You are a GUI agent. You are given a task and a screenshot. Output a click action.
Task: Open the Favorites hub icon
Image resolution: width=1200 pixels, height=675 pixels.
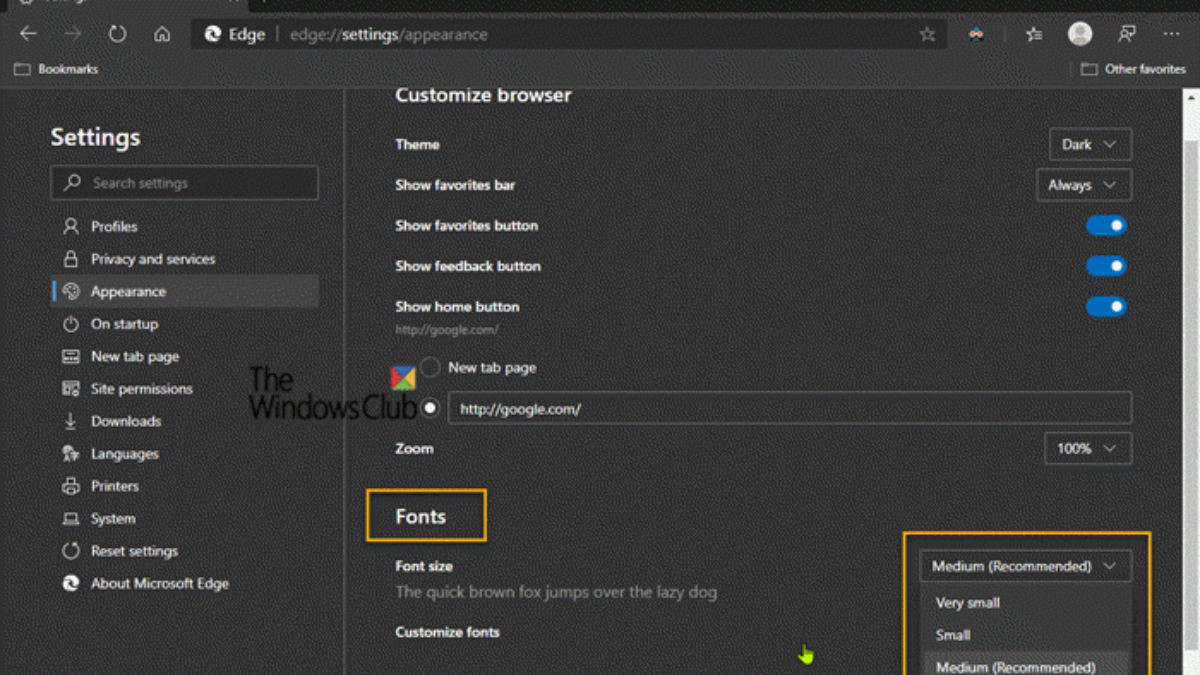coord(1034,34)
